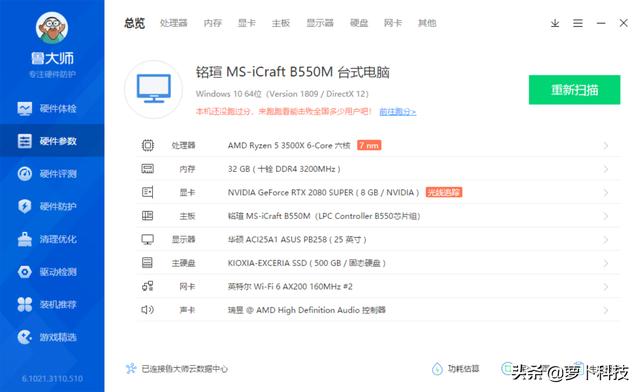This screenshot has width=640, height=392.
Task: Click the 32 GB DDR4 3200MHz text
Action: click(284, 169)
